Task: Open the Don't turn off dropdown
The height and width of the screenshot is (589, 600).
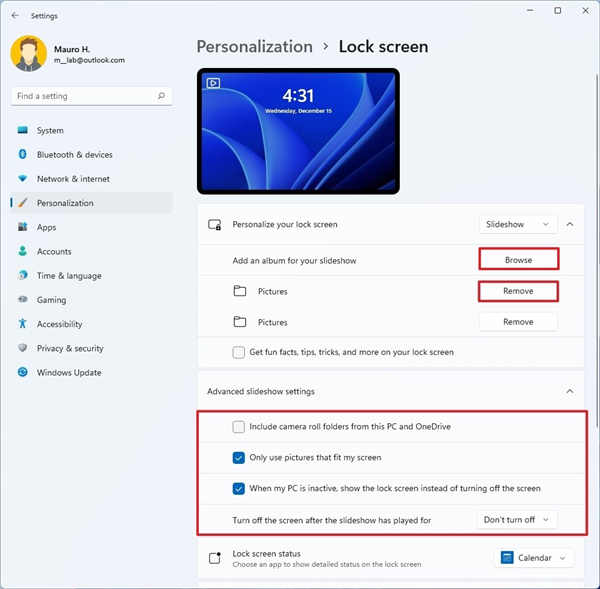Action: coord(516,520)
